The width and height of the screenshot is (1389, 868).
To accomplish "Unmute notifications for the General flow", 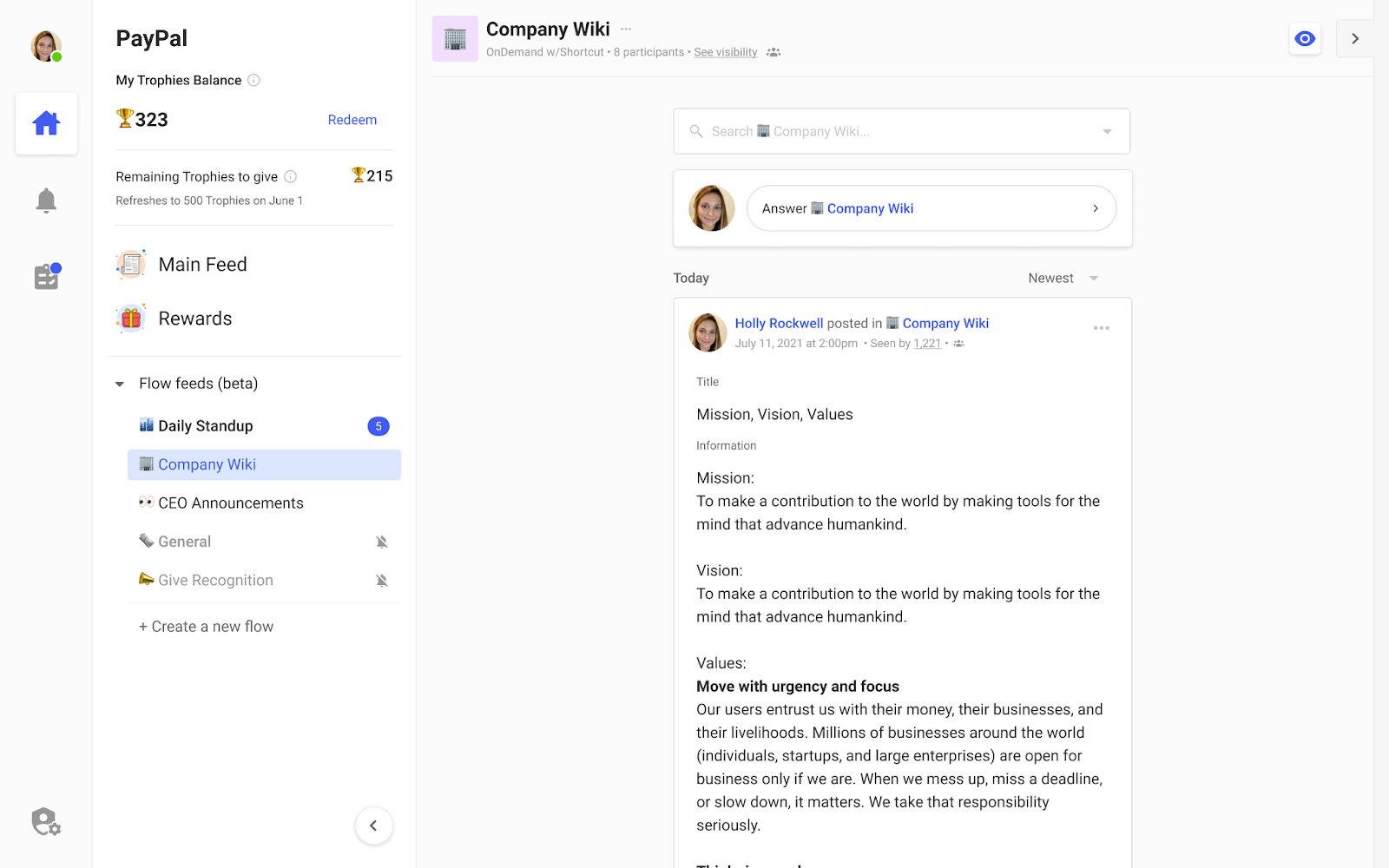I will (382, 541).
